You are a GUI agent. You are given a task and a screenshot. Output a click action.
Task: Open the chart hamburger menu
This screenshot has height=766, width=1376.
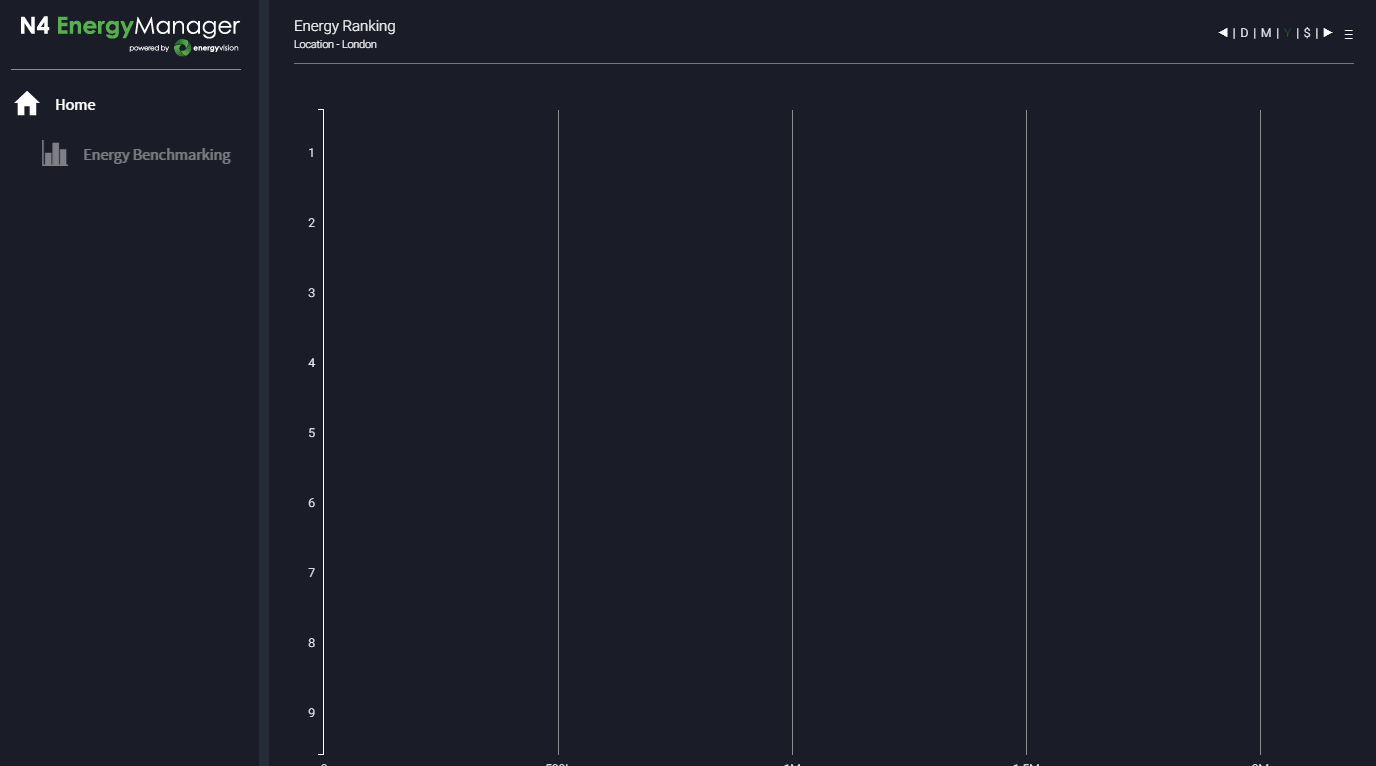(1349, 34)
